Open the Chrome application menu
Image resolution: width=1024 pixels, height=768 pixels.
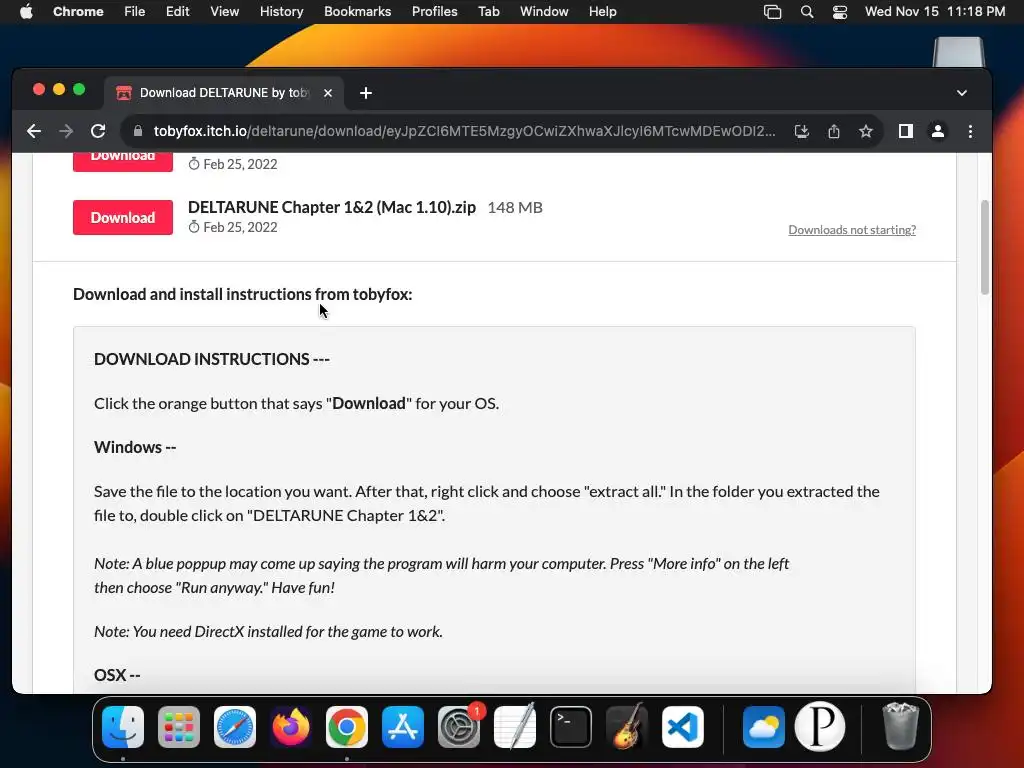[x=78, y=12]
